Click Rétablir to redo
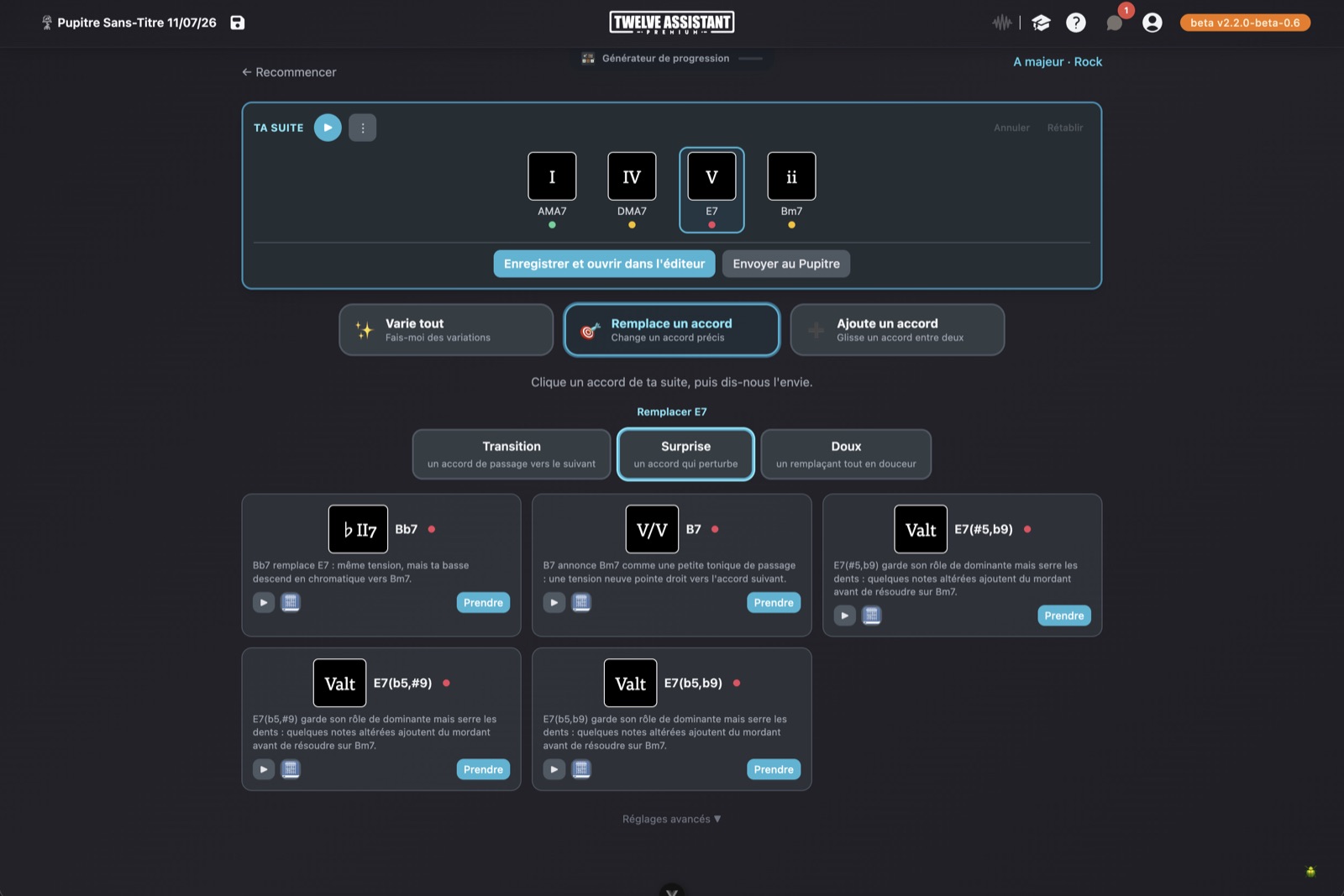This screenshot has width=1344, height=896. pos(1065,128)
